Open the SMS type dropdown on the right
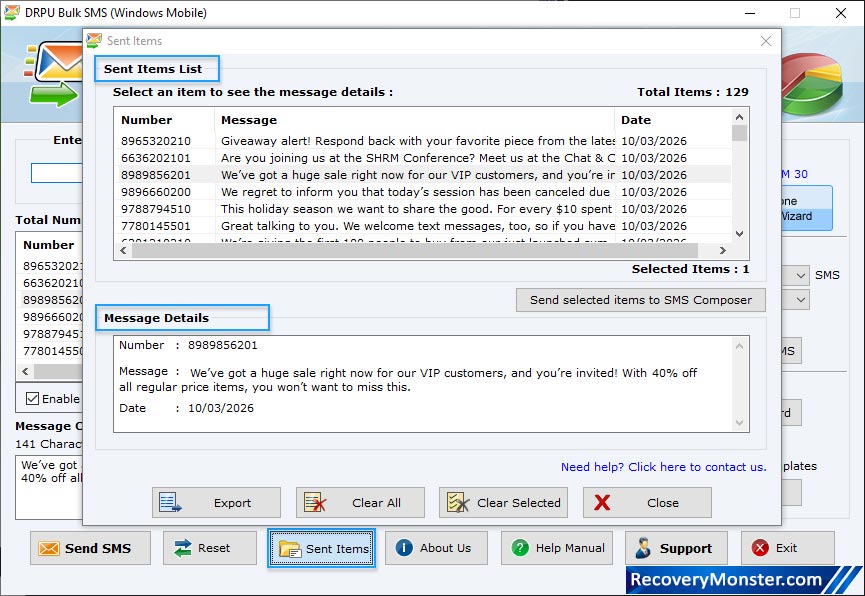The image size is (865, 596). (801, 274)
